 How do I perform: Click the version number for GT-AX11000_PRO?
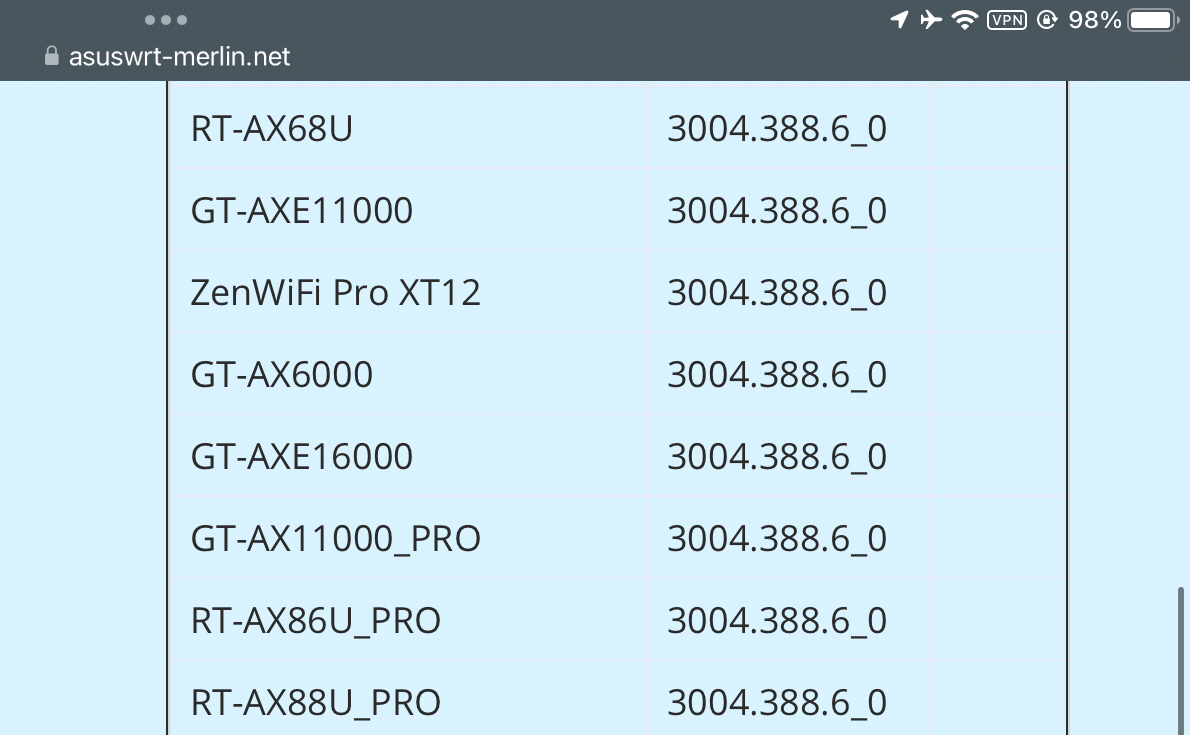click(x=777, y=539)
